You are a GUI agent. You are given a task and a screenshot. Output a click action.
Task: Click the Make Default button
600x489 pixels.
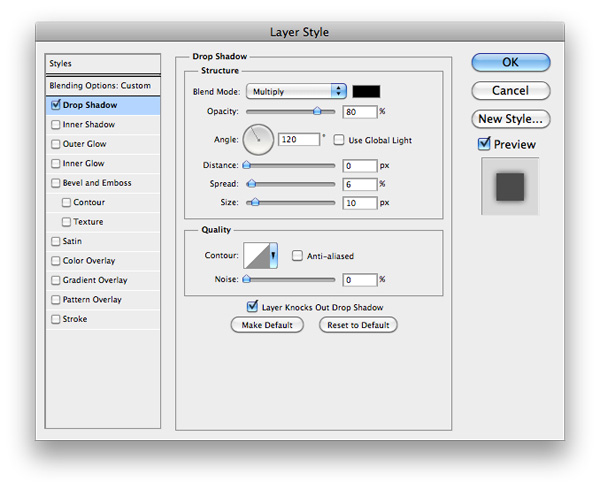tap(267, 325)
